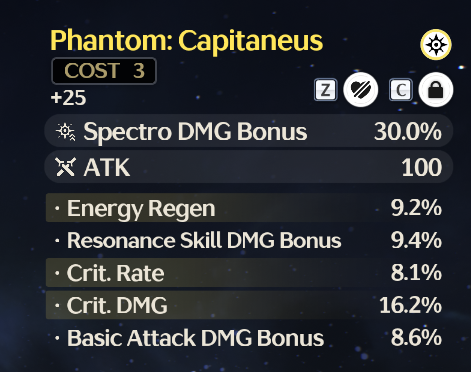This screenshot has width=471, height=372.
Task: Toggle the discard broken-heart icon
Action: [361, 89]
